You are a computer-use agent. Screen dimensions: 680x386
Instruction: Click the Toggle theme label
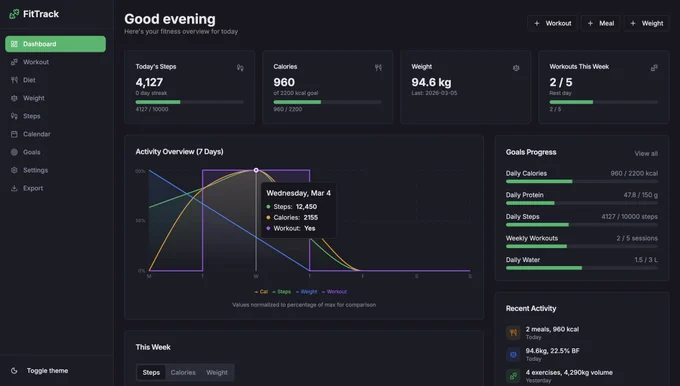(x=47, y=371)
